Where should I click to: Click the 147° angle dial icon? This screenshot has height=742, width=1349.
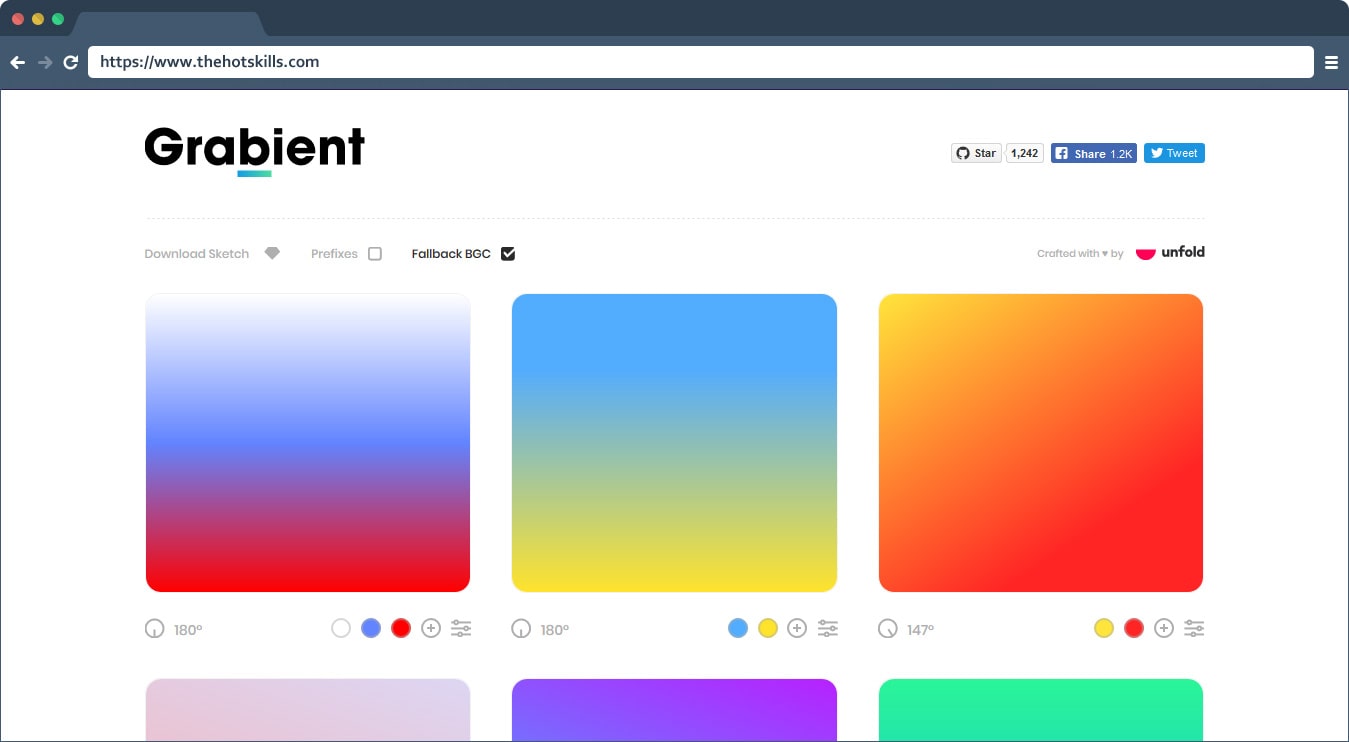(888, 629)
